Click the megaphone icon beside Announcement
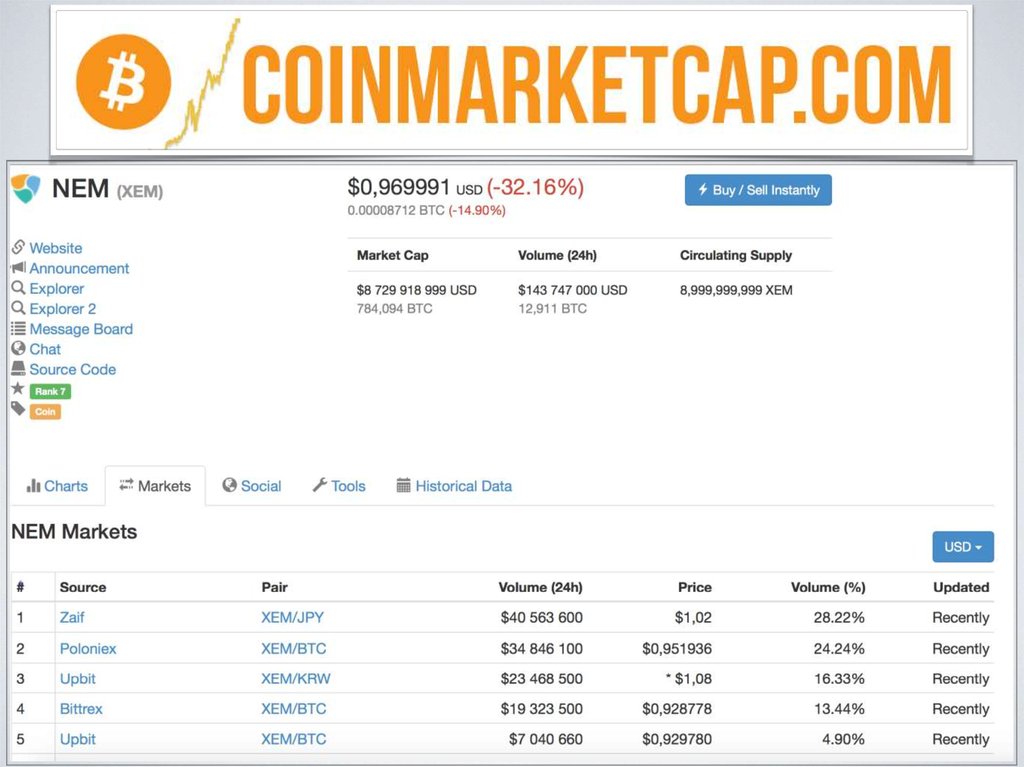This screenshot has width=1024, height=767. [x=18, y=267]
